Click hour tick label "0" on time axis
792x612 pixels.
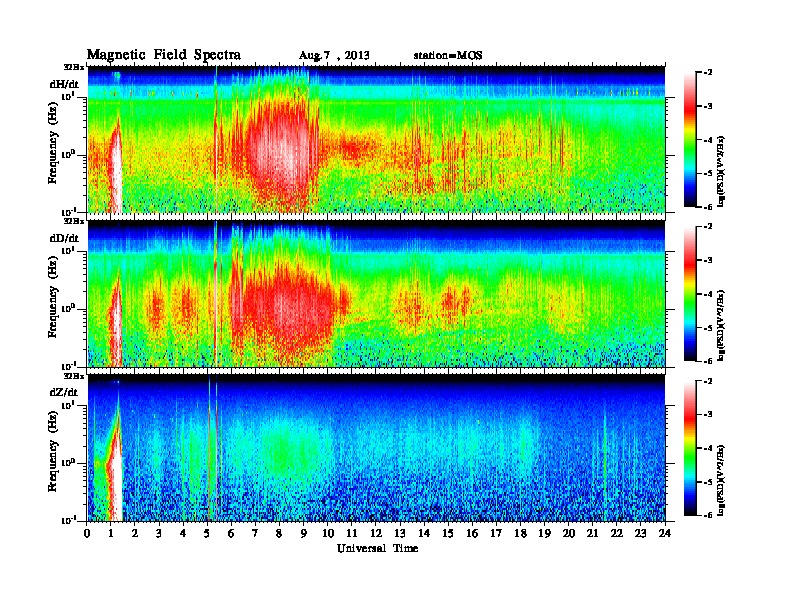87,533
